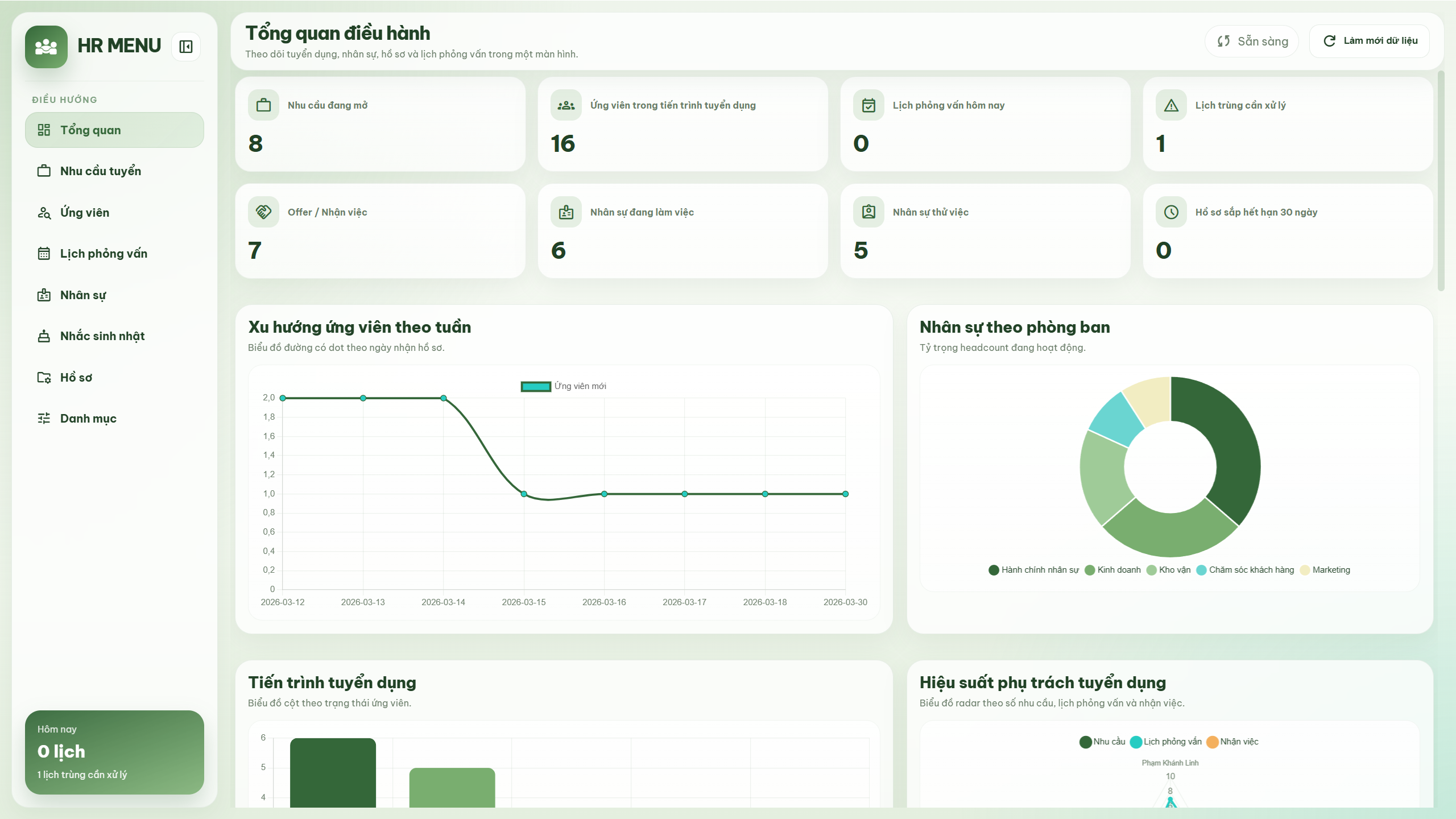Image resolution: width=1456 pixels, height=819 pixels.
Task: Click the refresh icon in Làm mới dữ liệu
Action: tap(1328, 40)
